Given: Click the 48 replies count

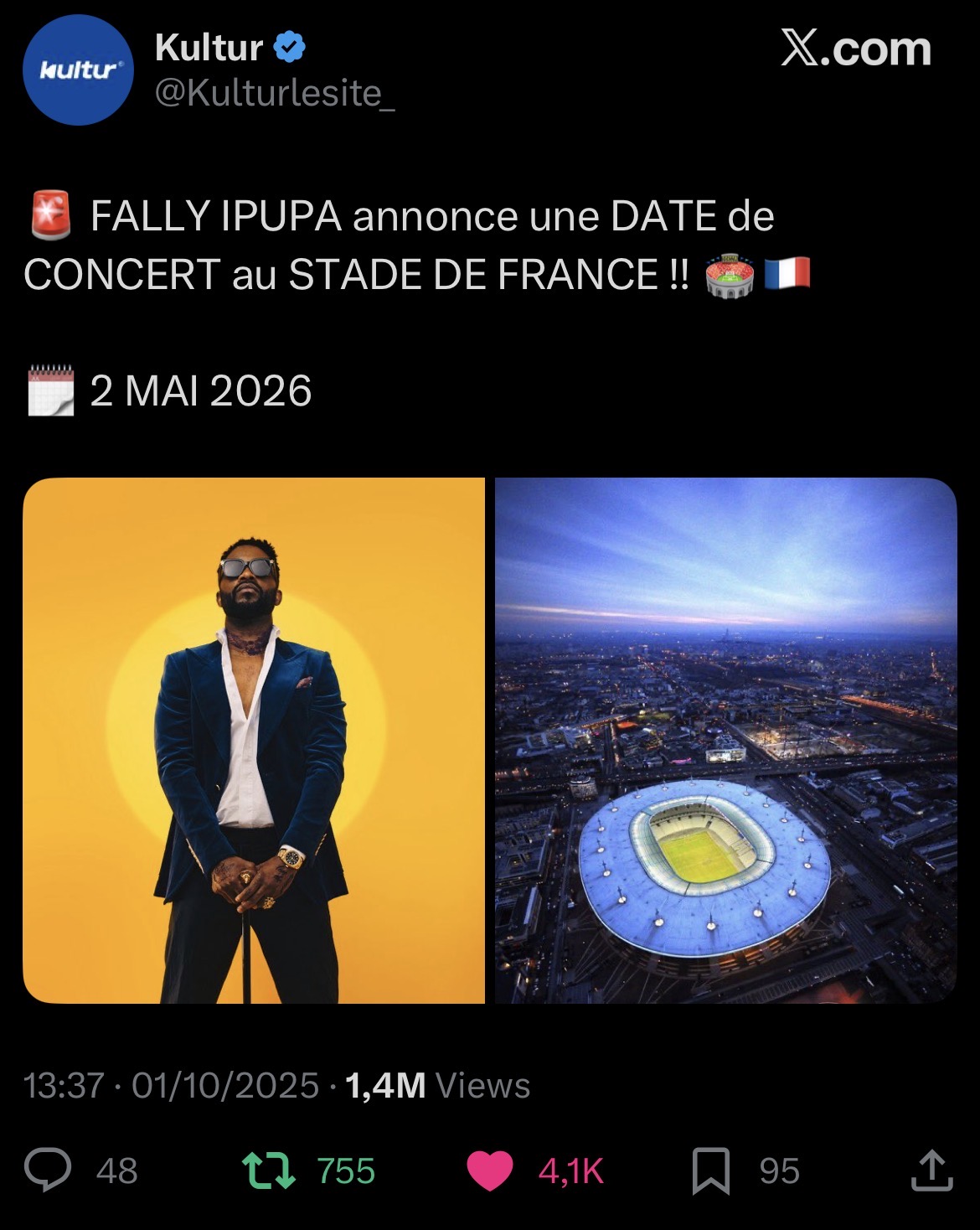Looking at the screenshot, I should click(116, 1171).
